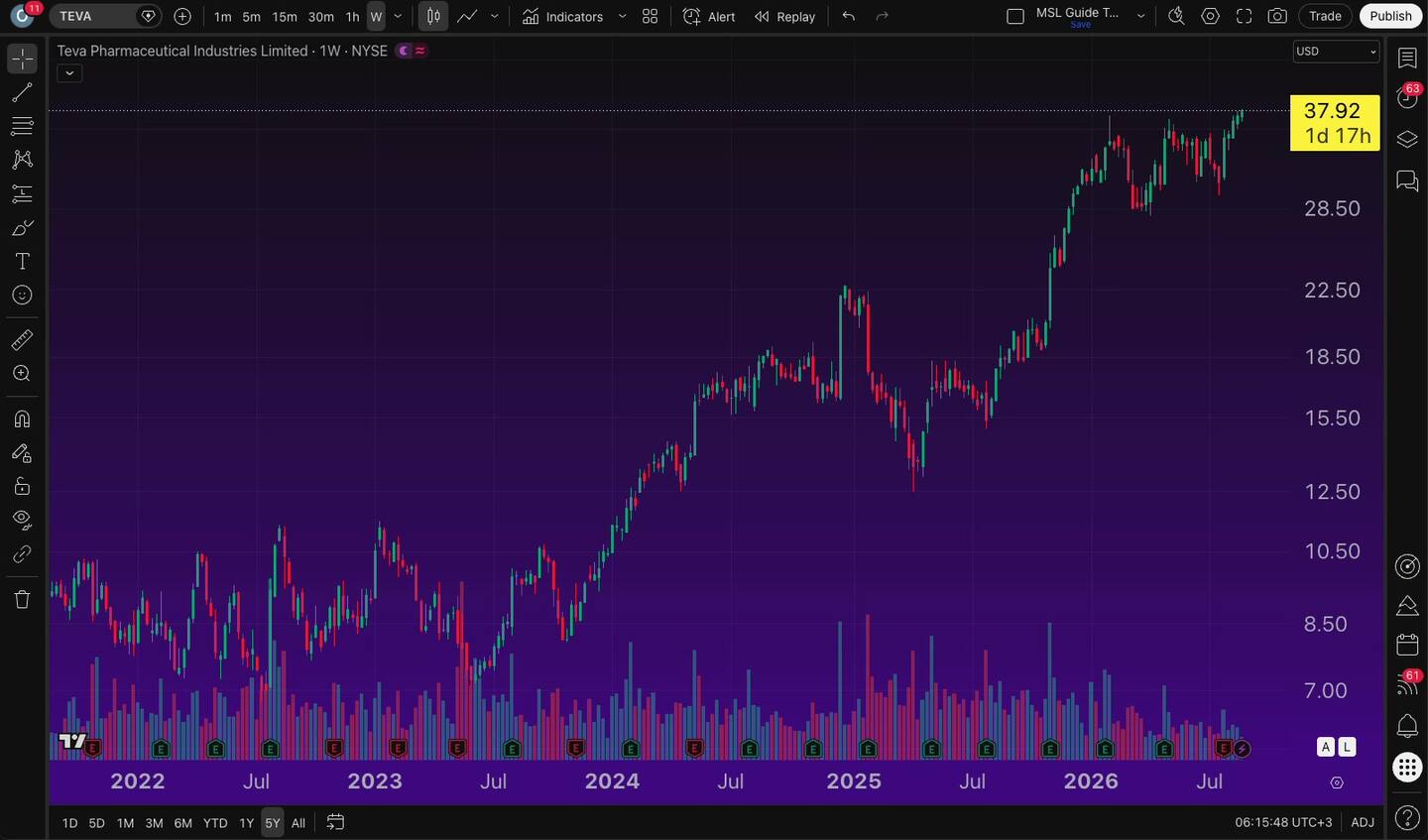This screenshot has height=840, width=1428.
Task: Click the drawings link sync icon
Action: tap(22, 554)
